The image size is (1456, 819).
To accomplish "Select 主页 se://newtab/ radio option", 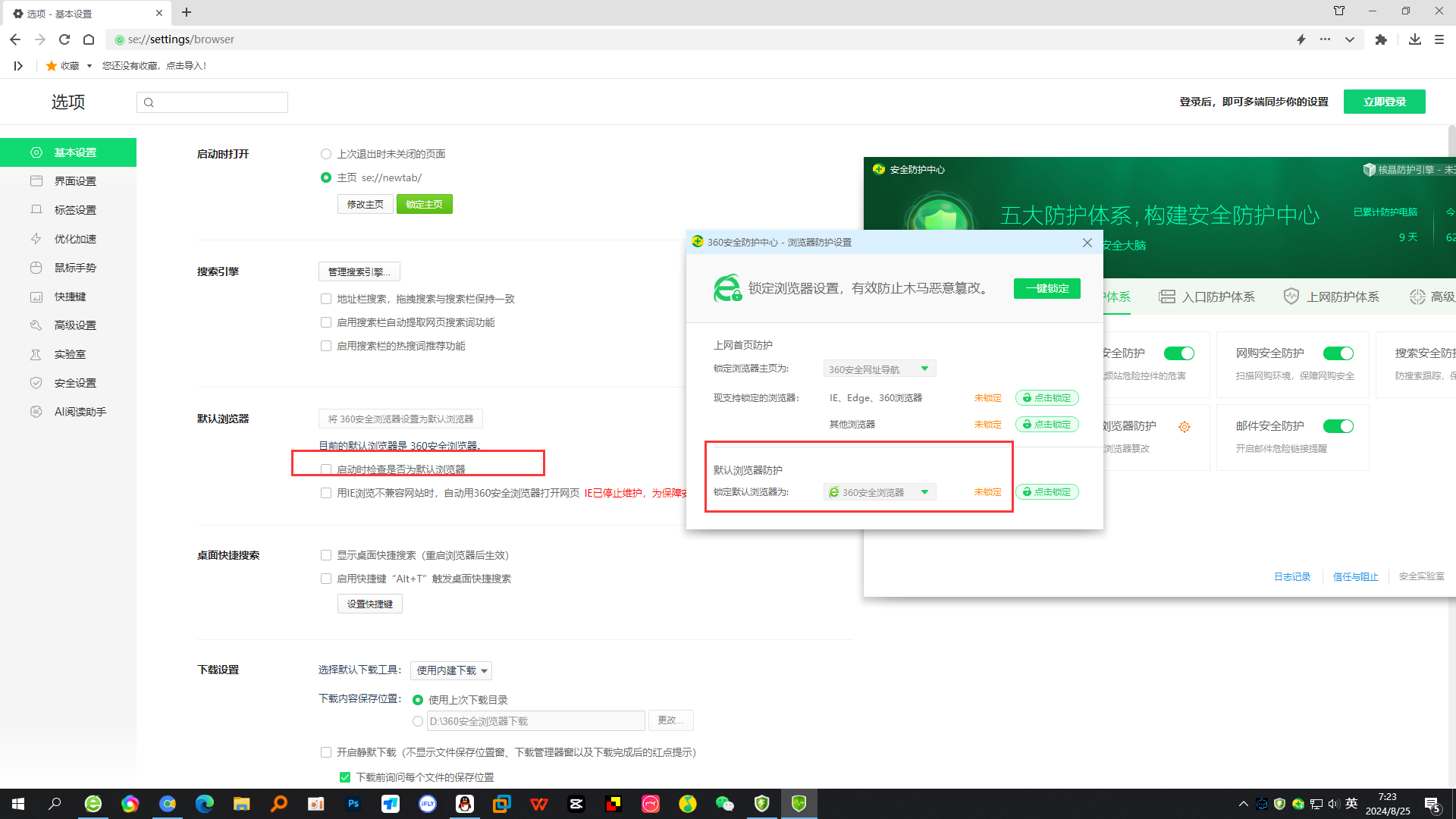I will 326,177.
